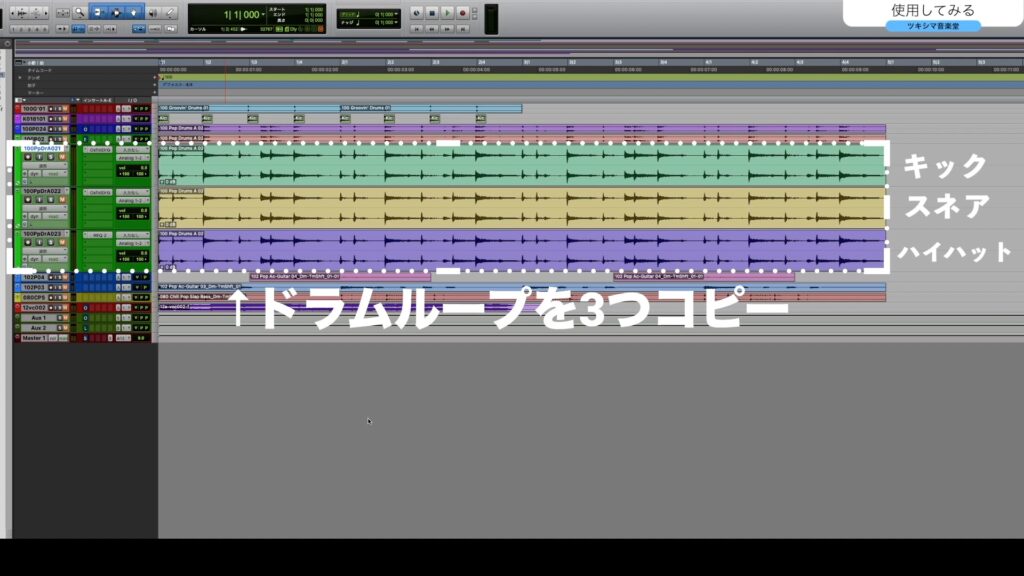The width and height of the screenshot is (1024, 576).
Task: Open 'dyn' elastic audio selector on 100PpDrA022
Action: pos(35,216)
